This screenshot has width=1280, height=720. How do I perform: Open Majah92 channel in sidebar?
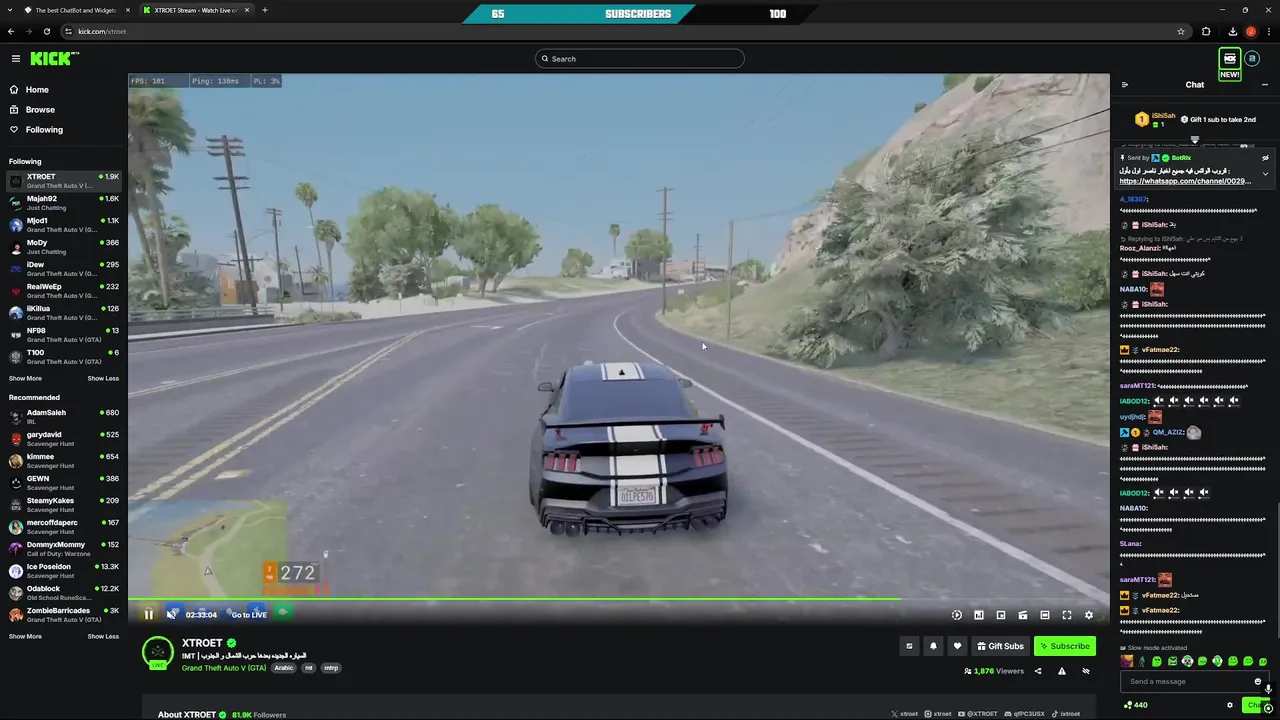(64, 203)
